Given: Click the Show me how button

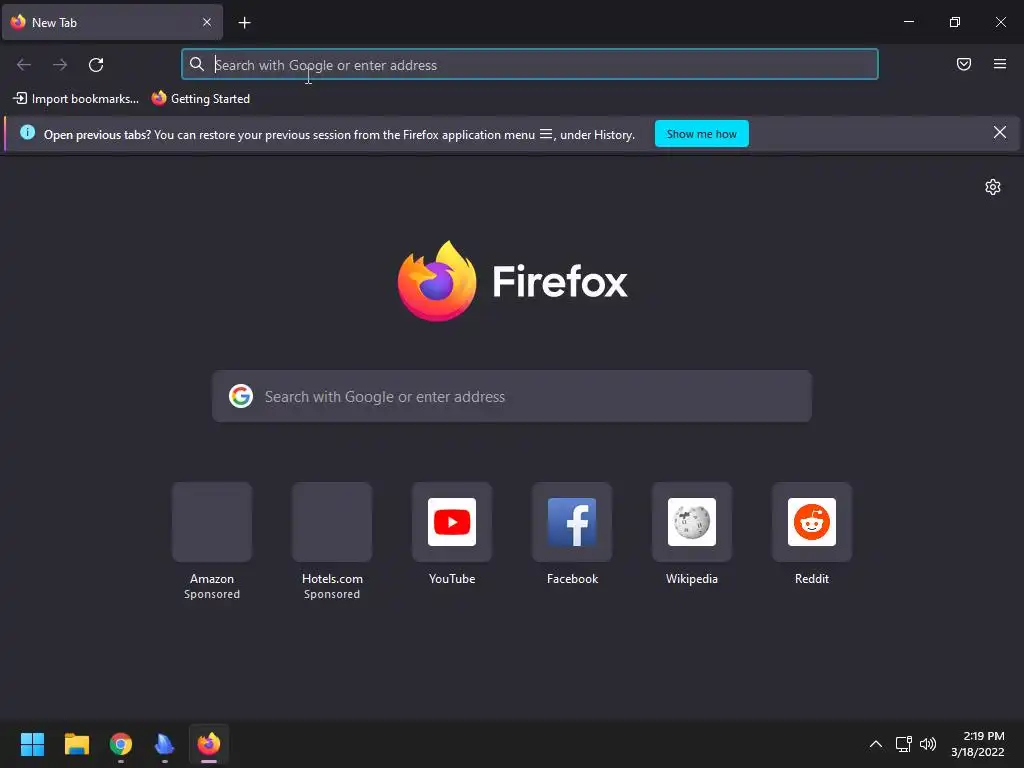Looking at the screenshot, I should [x=701, y=134].
